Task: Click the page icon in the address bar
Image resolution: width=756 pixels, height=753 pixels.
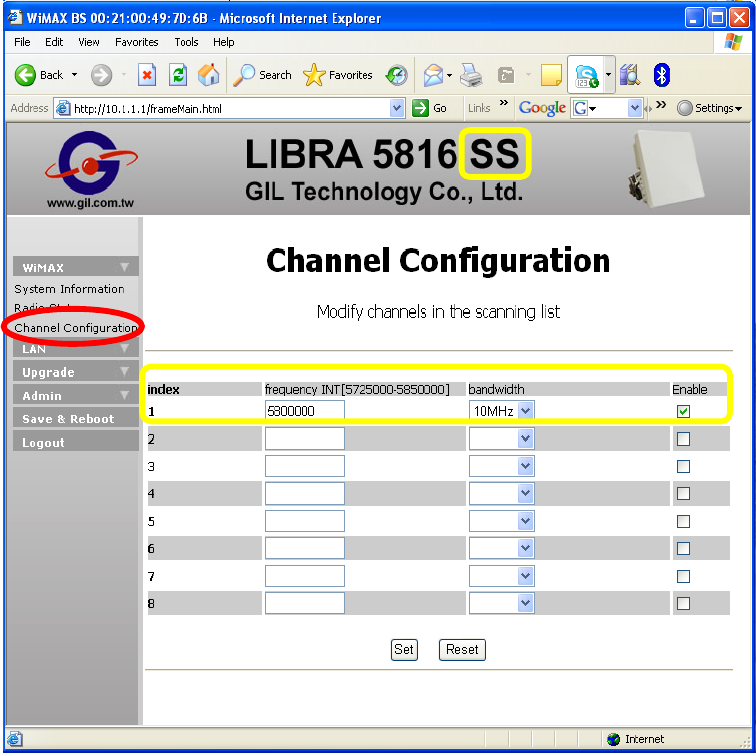Action: [x=63, y=108]
